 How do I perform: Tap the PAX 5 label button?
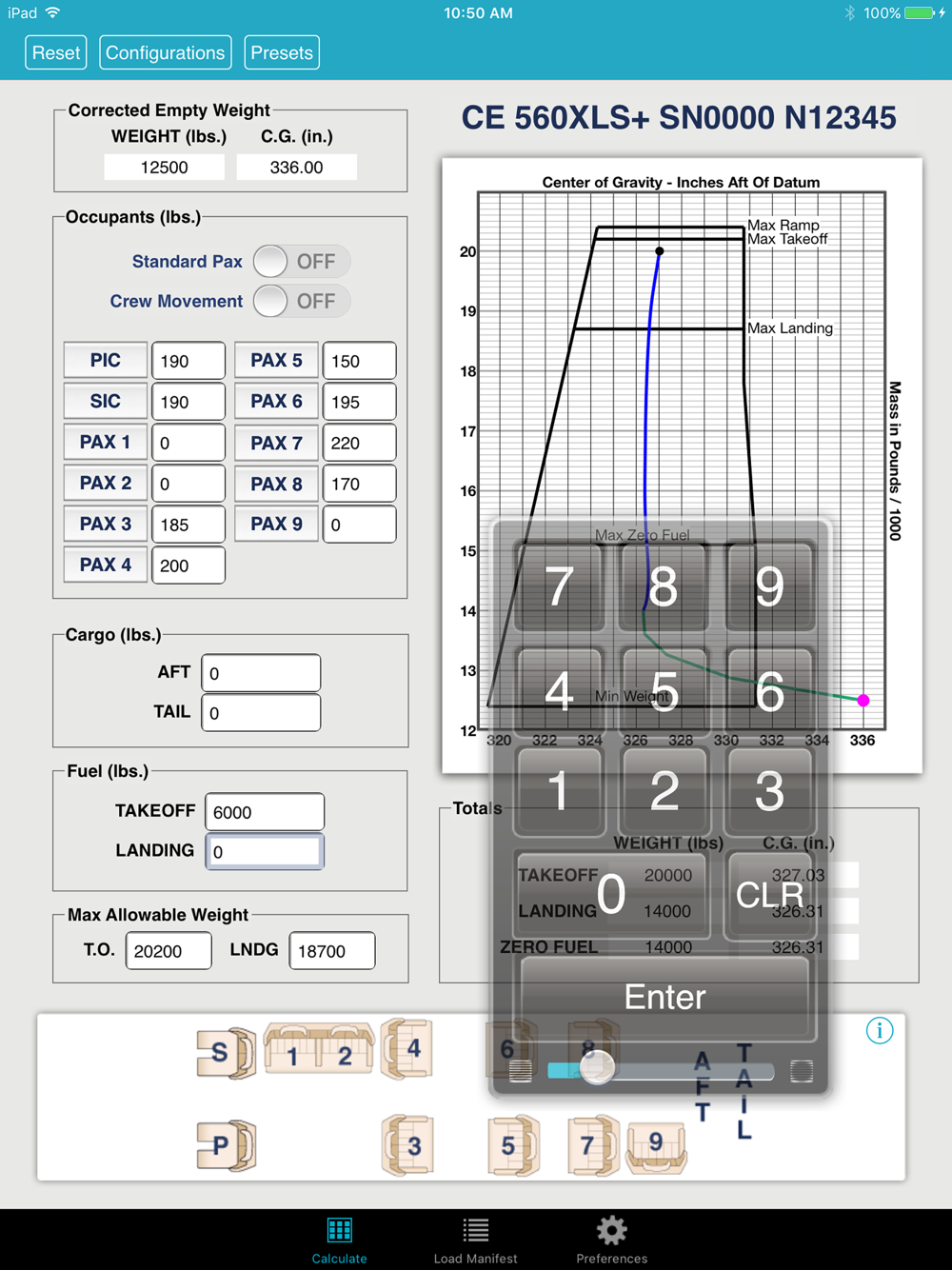(x=276, y=360)
